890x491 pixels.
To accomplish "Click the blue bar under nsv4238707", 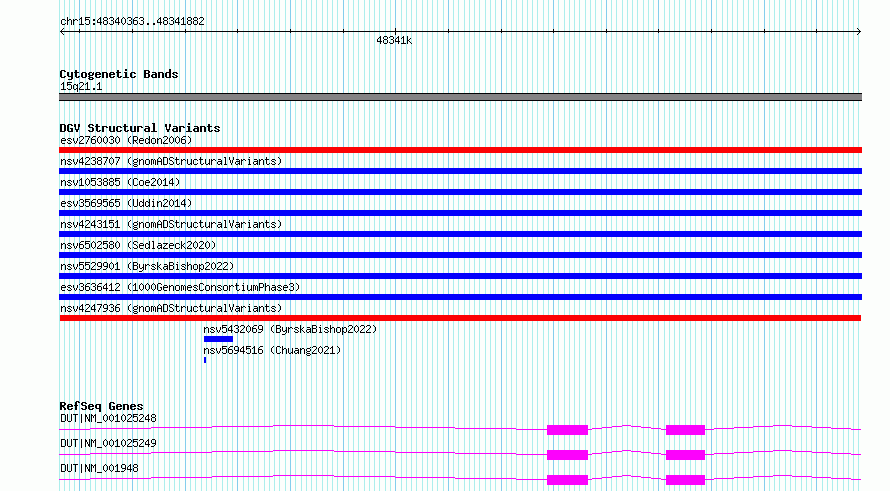I will point(460,171).
